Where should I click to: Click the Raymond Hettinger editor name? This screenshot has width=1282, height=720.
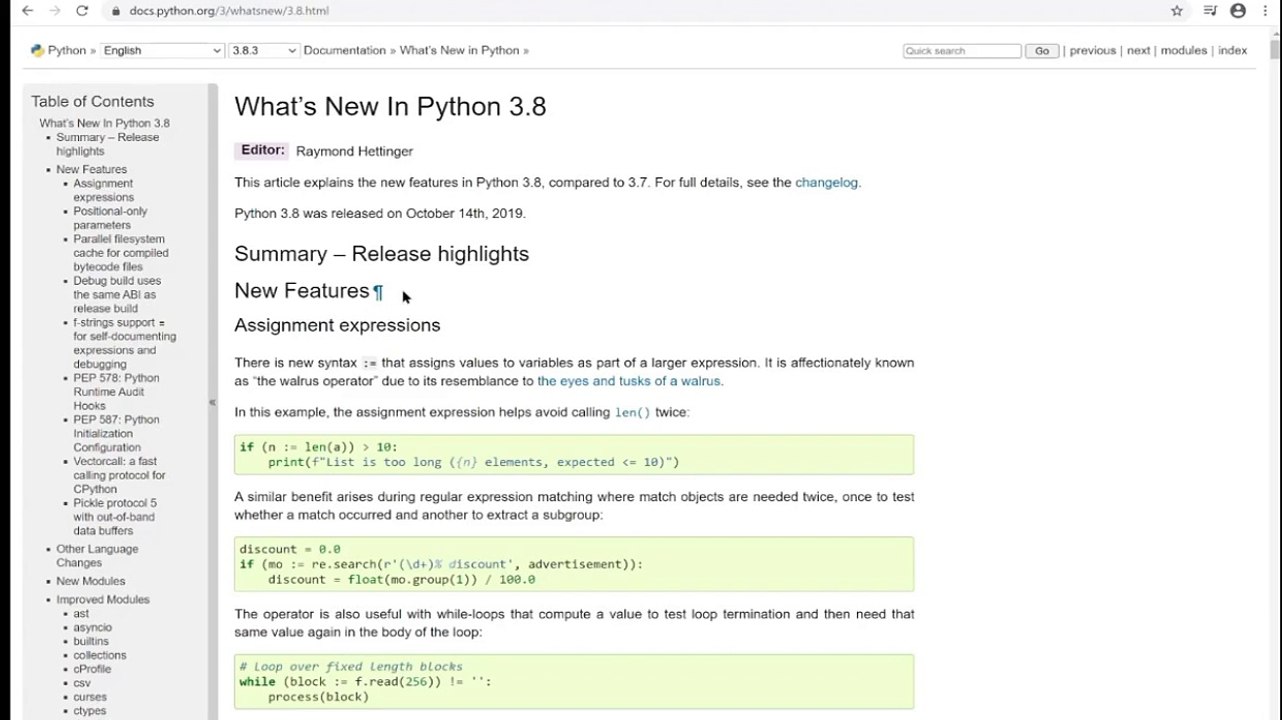pyautogui.click(x=354, y=151)
